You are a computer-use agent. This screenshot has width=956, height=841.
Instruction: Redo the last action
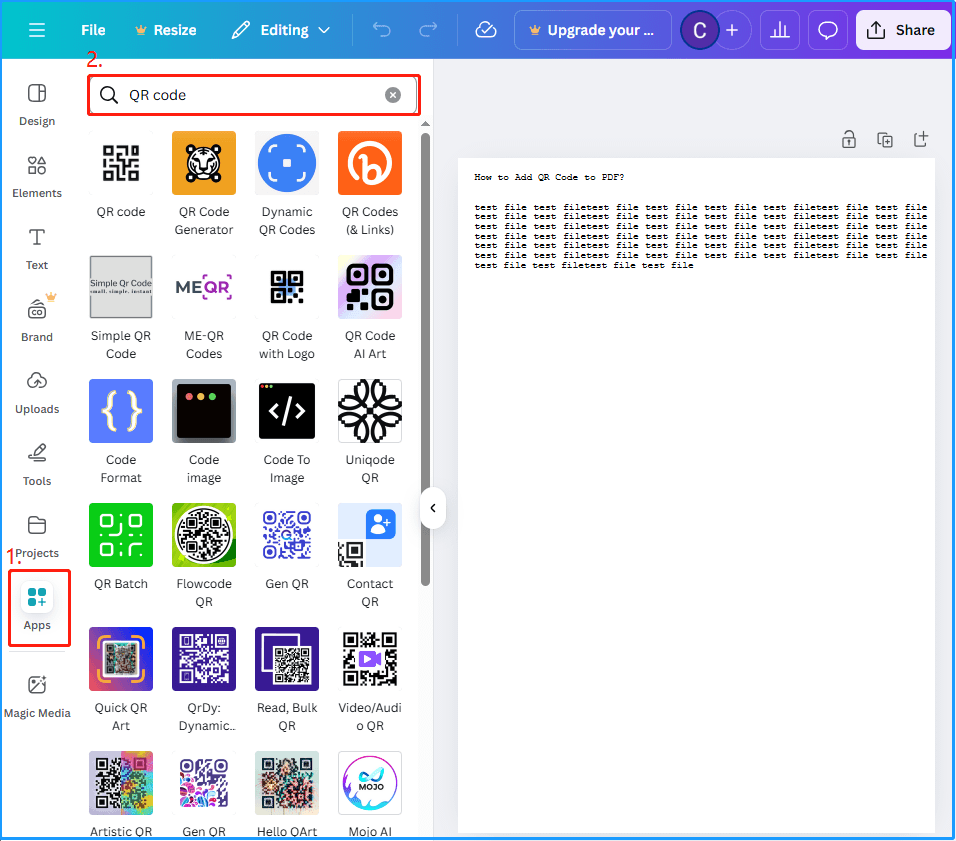pyautogui.click(x=428, y=29)
